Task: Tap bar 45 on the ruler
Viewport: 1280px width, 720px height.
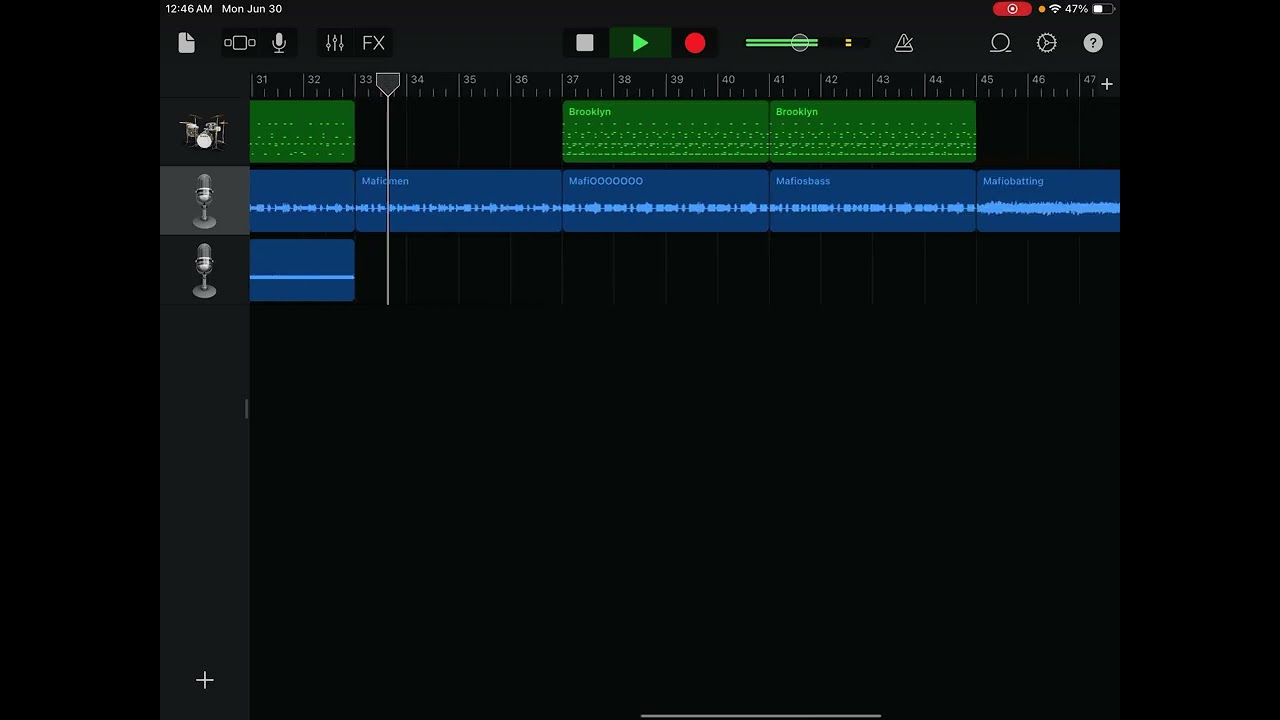Action: pos(987,80)
